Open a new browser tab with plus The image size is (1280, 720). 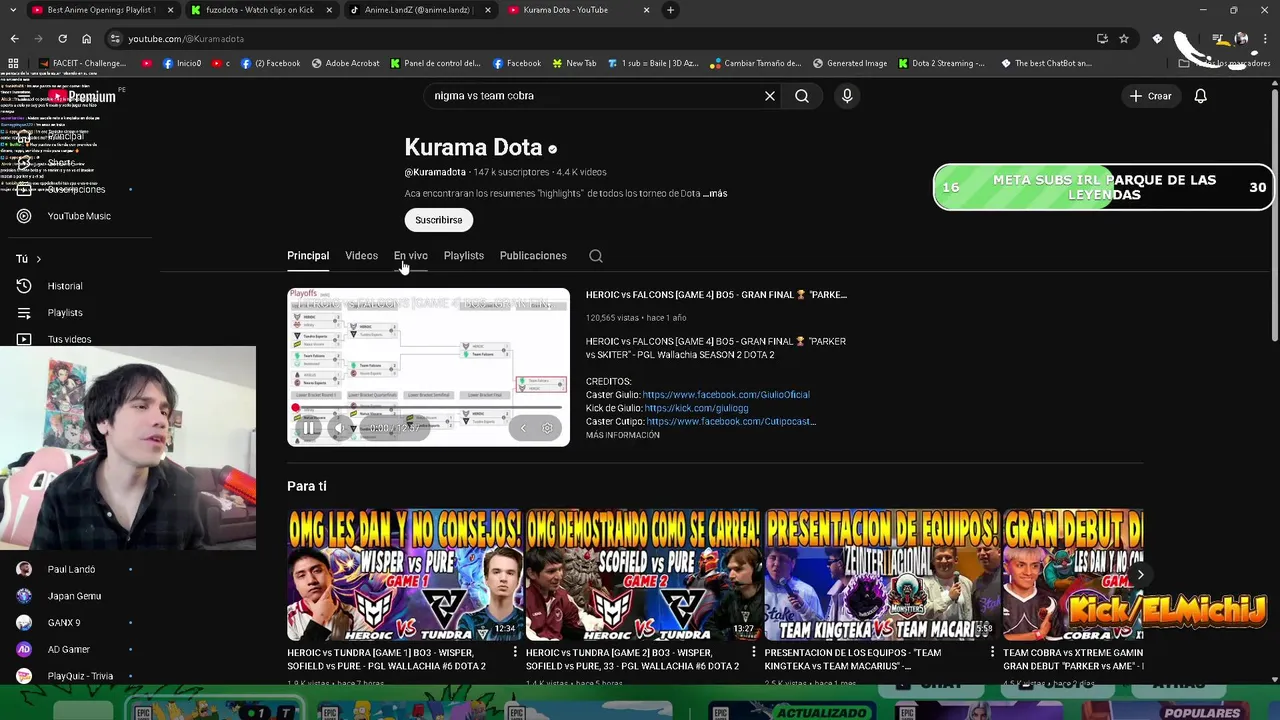[x=670, y=10]
